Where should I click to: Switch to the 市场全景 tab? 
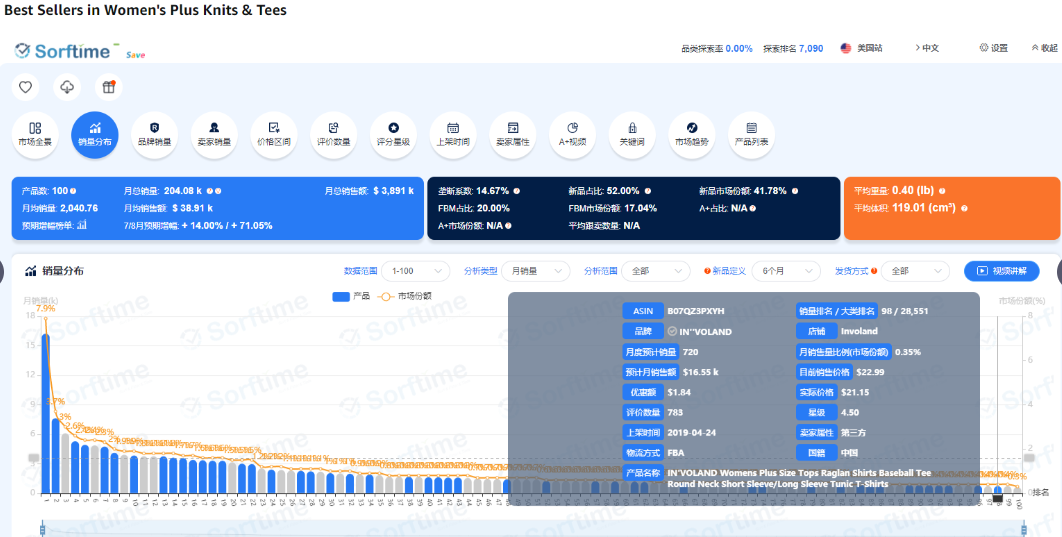(x=35, y=135)
